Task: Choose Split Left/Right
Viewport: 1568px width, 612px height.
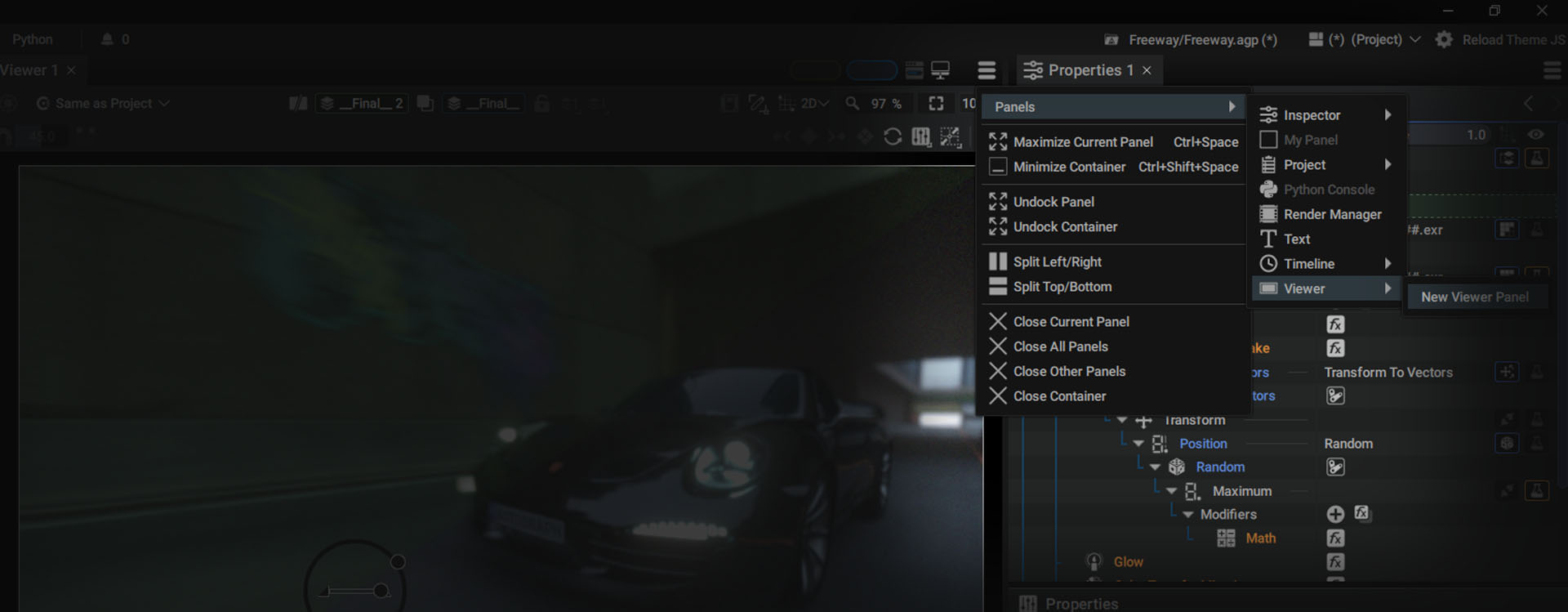Action: [1113, 261]
